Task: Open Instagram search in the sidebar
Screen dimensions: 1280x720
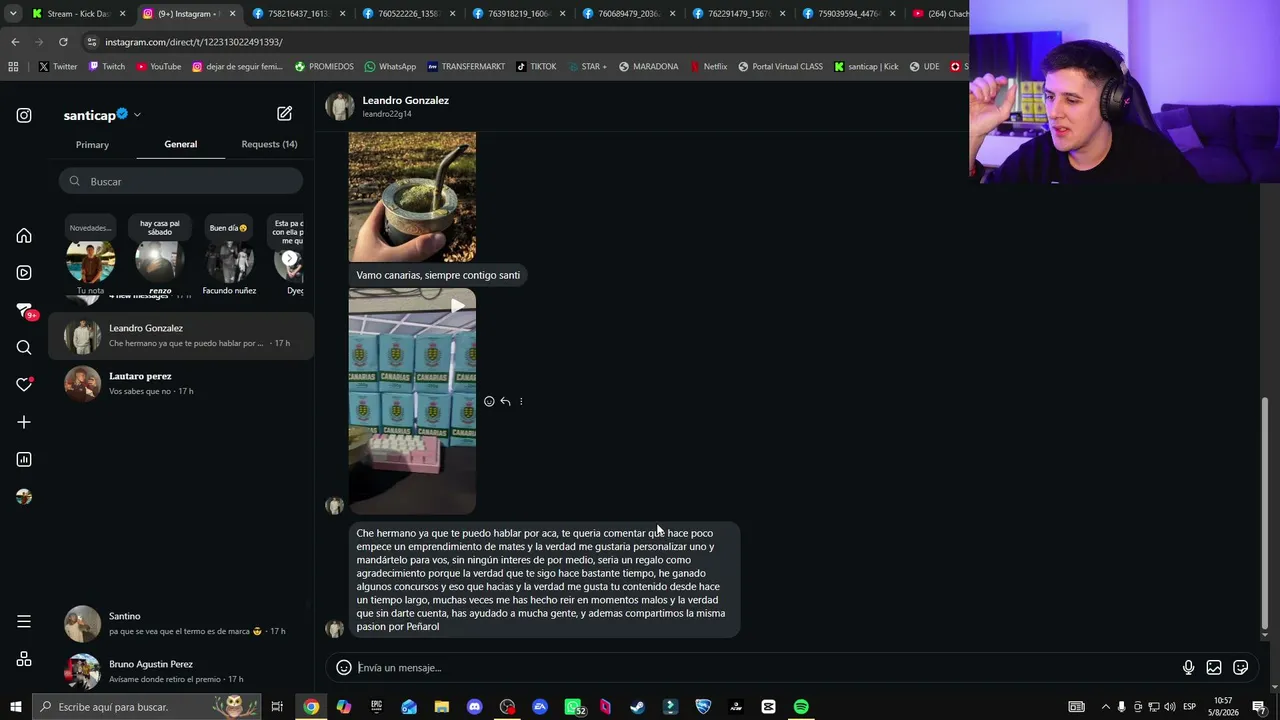Action: coord(24,347)
